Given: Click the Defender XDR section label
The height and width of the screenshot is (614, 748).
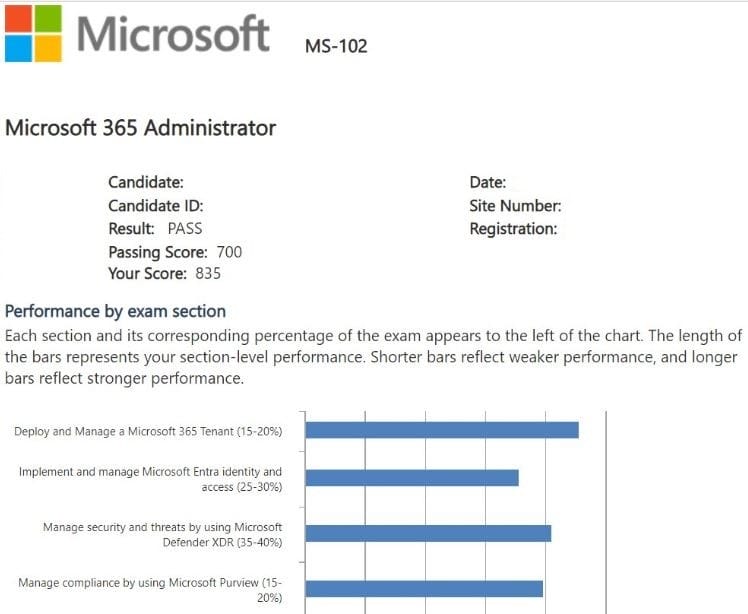Looking at the screenshot, I should click(x=162, y=534).
